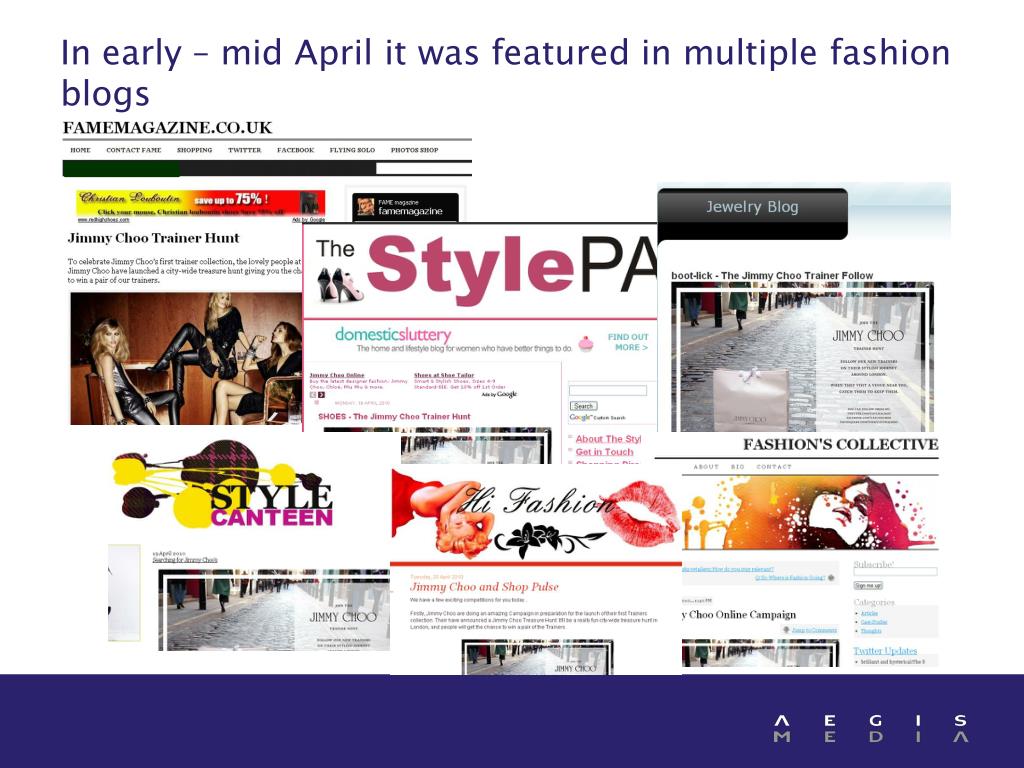Click the Jump to Comments link
Screen dimensions: 1024x768
click(x=814, y=630)
